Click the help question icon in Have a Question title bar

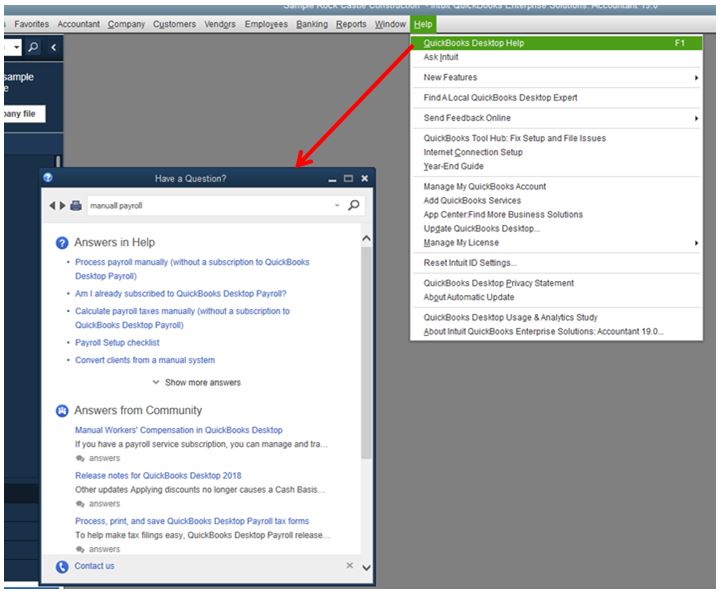pyautogui.click(x=48, y=178)
